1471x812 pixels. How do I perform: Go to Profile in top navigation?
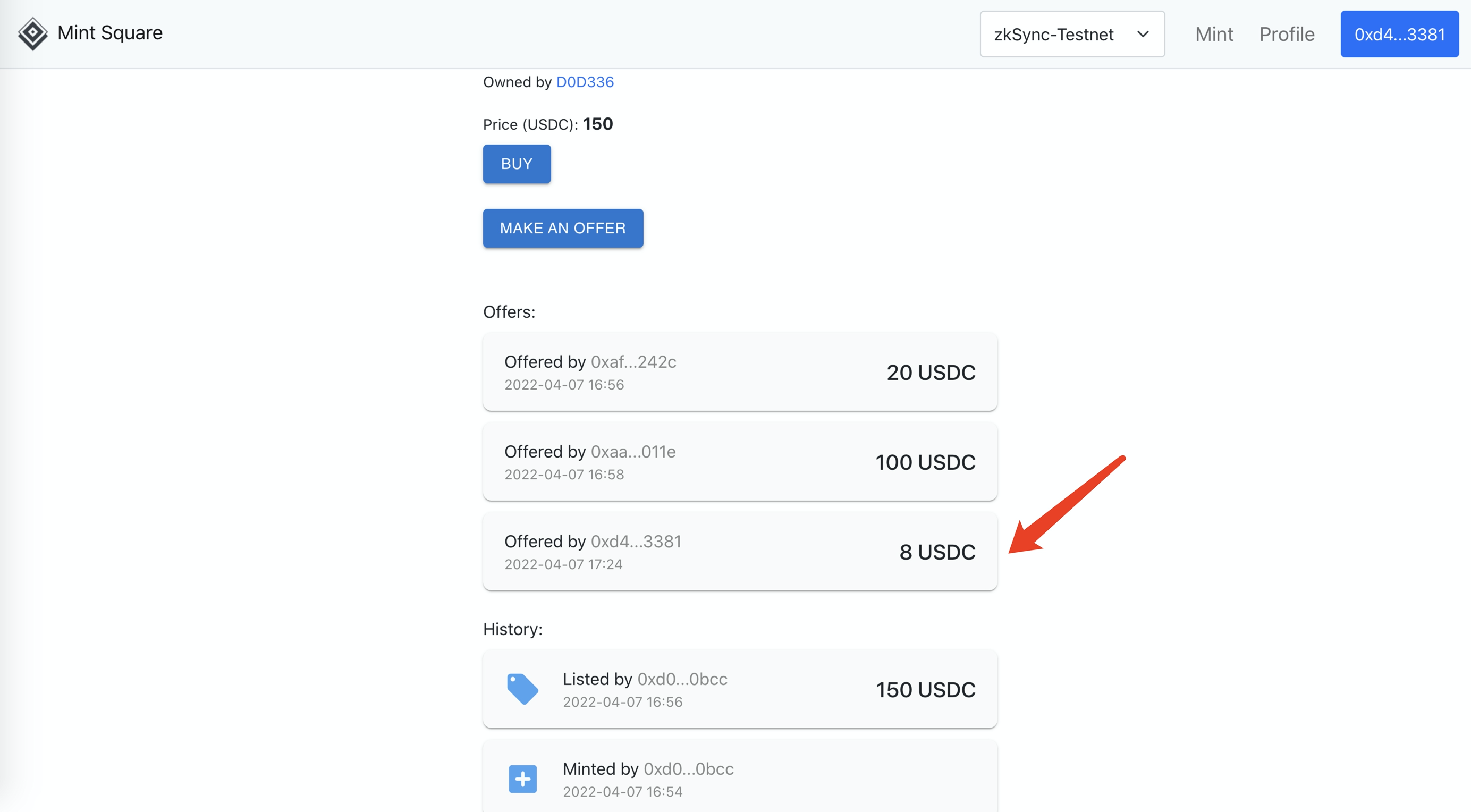click(x=1287, y=34)
